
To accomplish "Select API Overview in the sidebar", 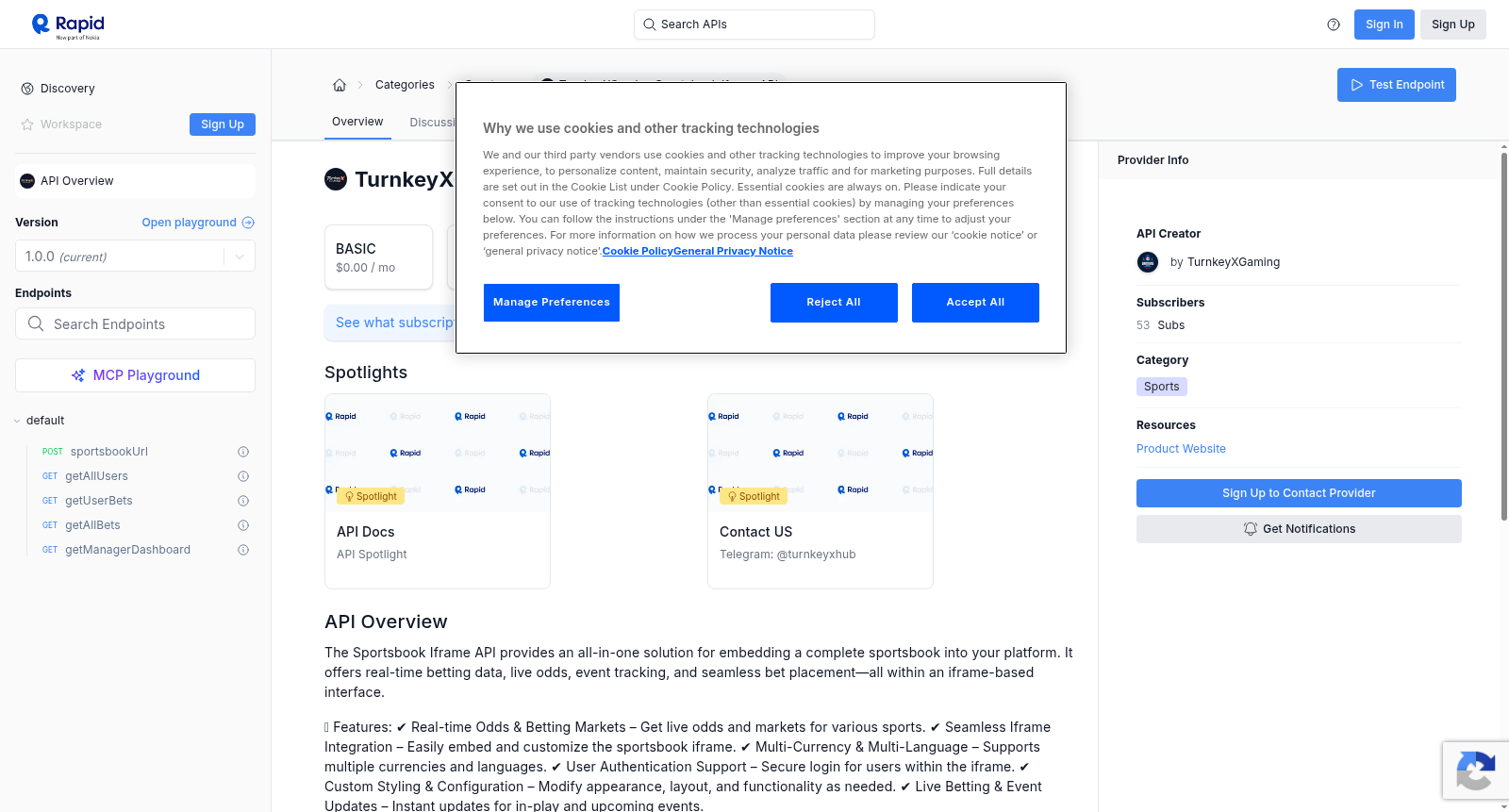I will pyautogui.click(x=135, y=181).
